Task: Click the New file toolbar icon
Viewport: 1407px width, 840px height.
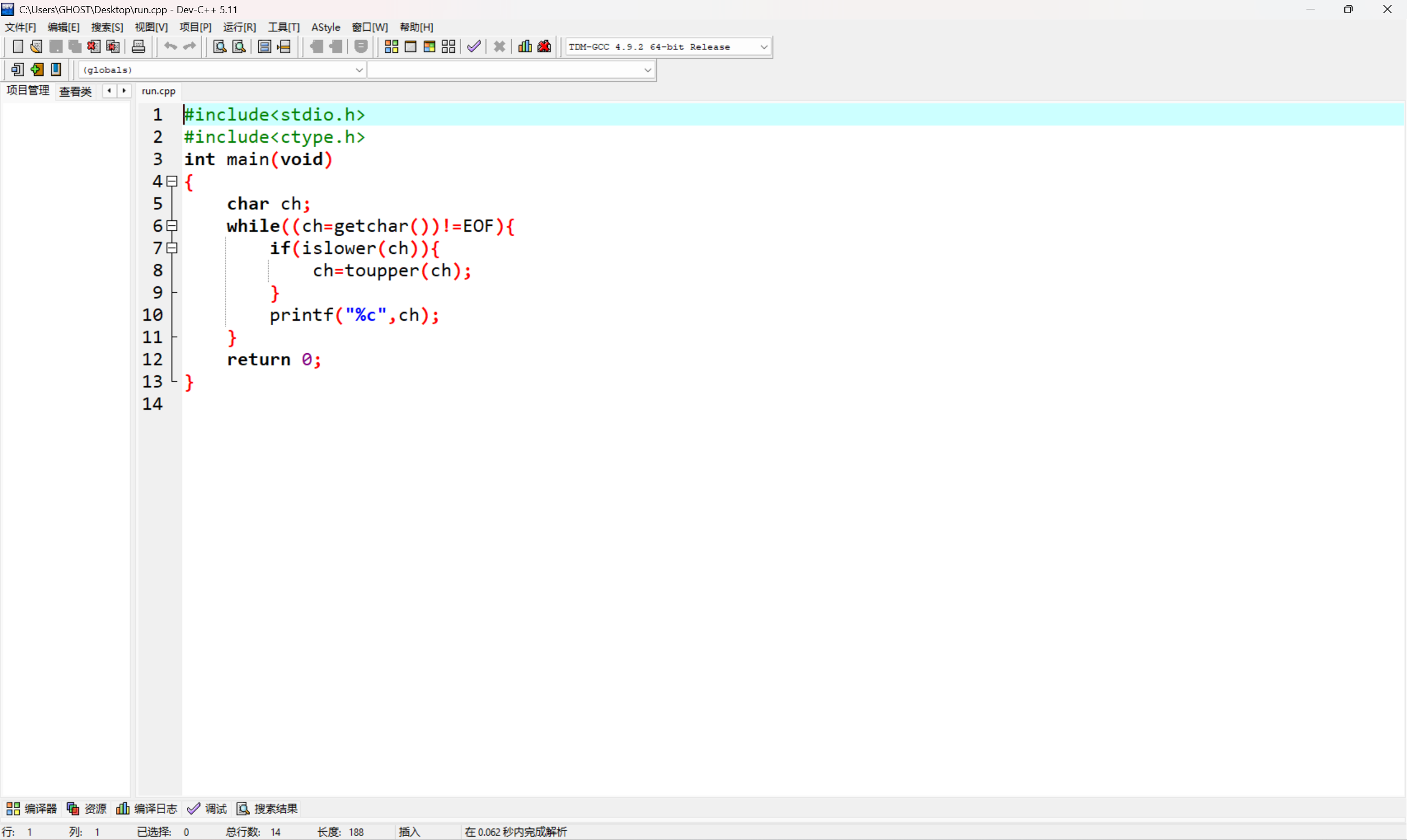Action: point(18,46)
